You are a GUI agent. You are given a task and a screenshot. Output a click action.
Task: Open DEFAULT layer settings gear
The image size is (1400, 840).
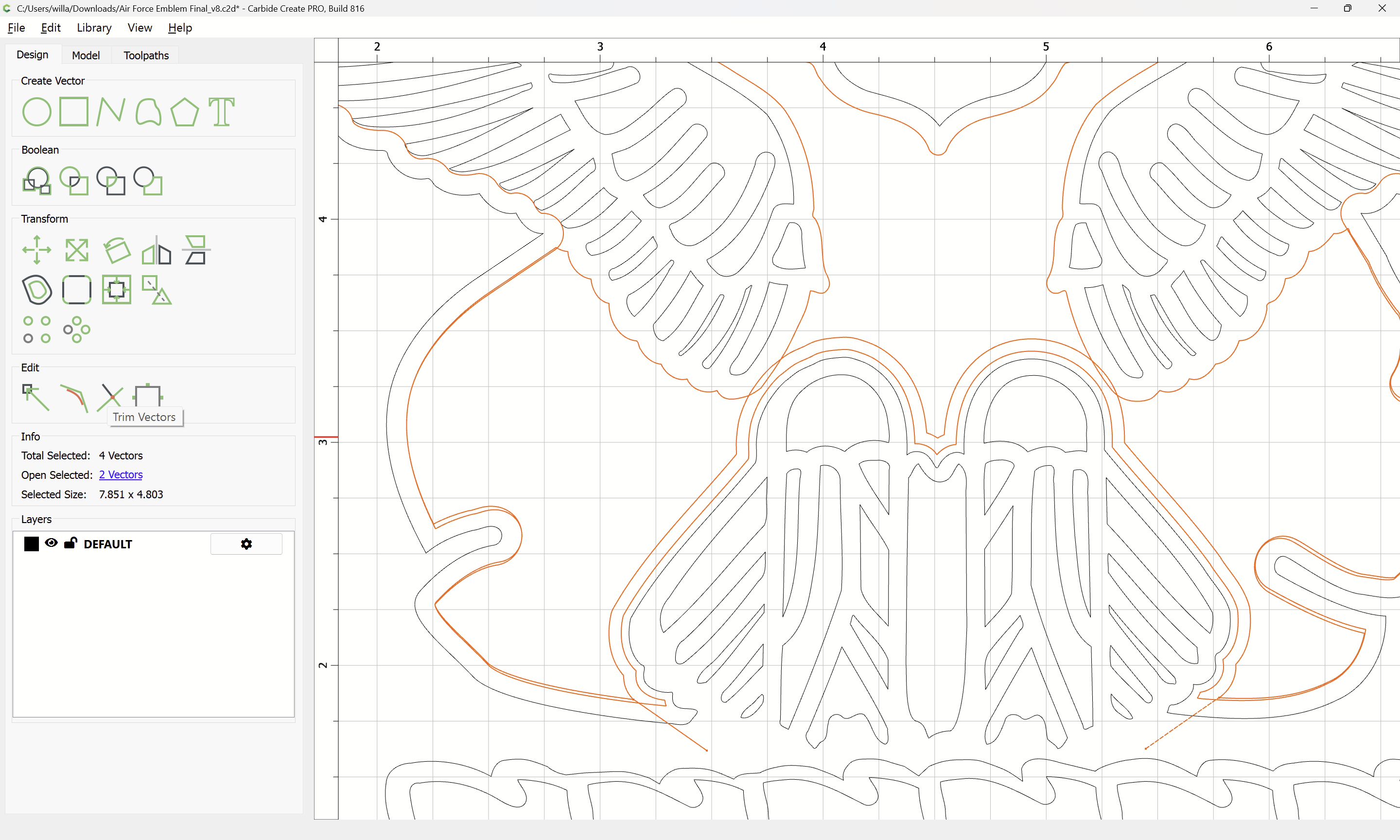click(246, 544)
